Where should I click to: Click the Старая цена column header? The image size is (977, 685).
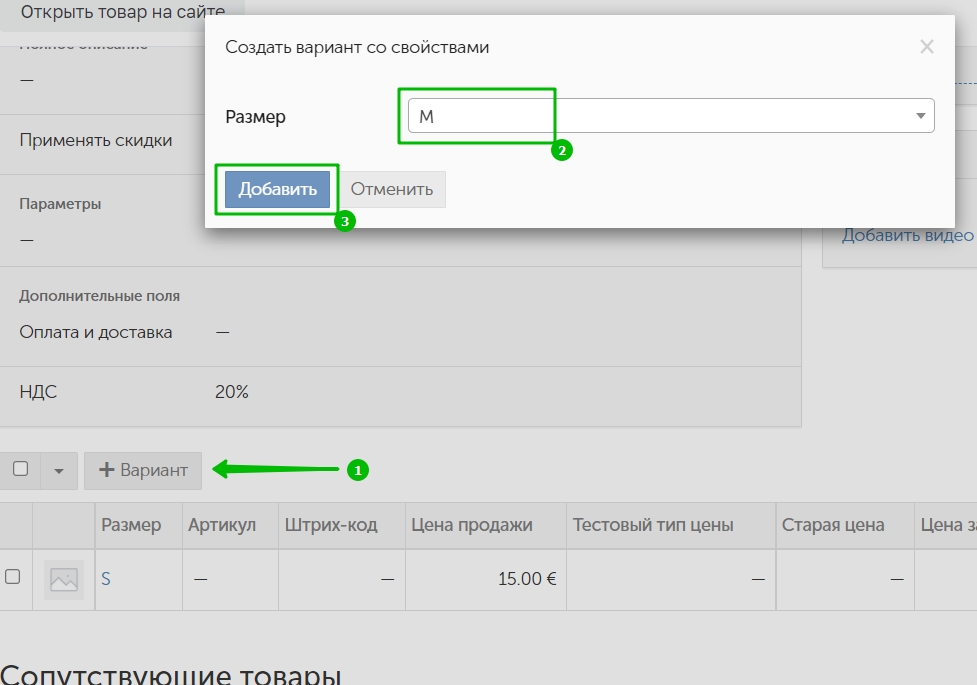[833, 525]
